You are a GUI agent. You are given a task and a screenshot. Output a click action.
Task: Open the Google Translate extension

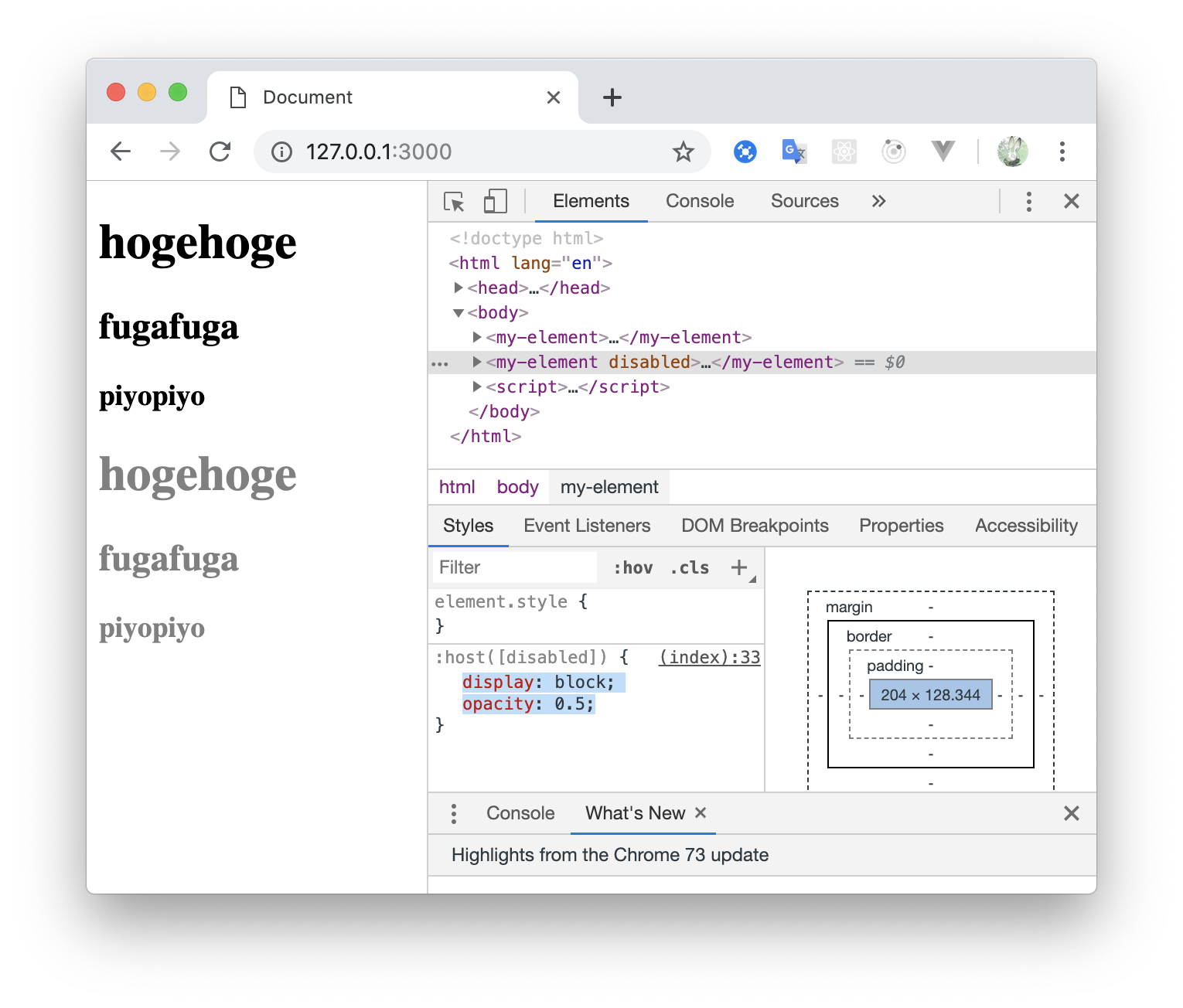coord(794,152)
